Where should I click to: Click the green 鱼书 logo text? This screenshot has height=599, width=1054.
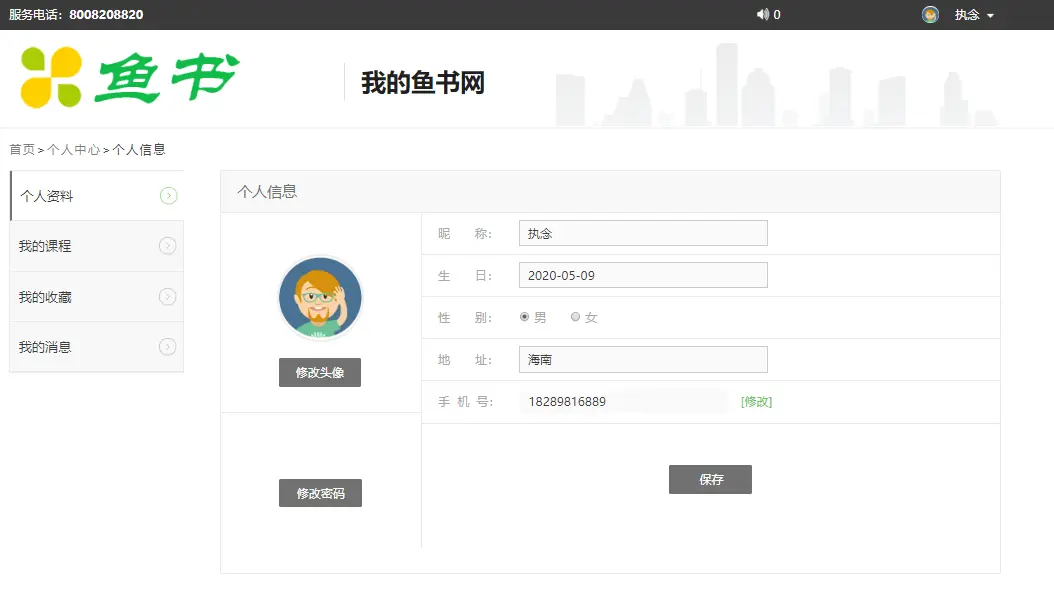point(167,77)
